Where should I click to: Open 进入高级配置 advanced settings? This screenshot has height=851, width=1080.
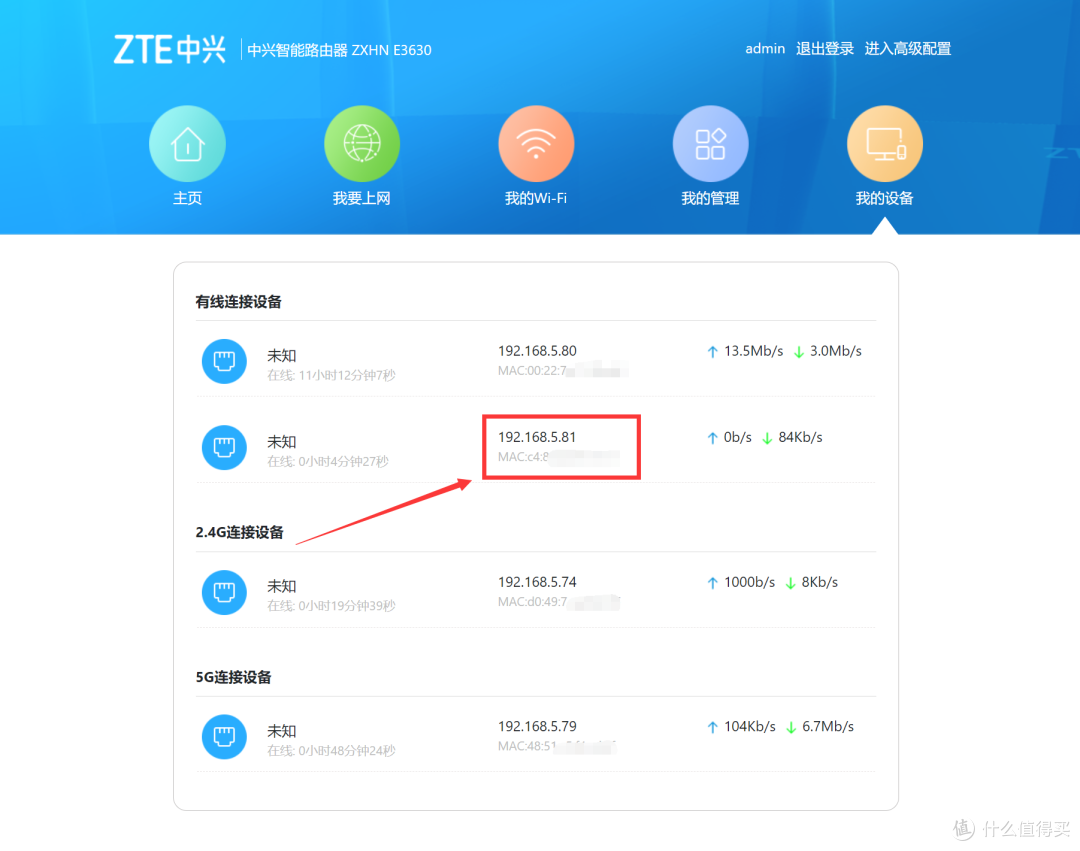coord(908,48)
